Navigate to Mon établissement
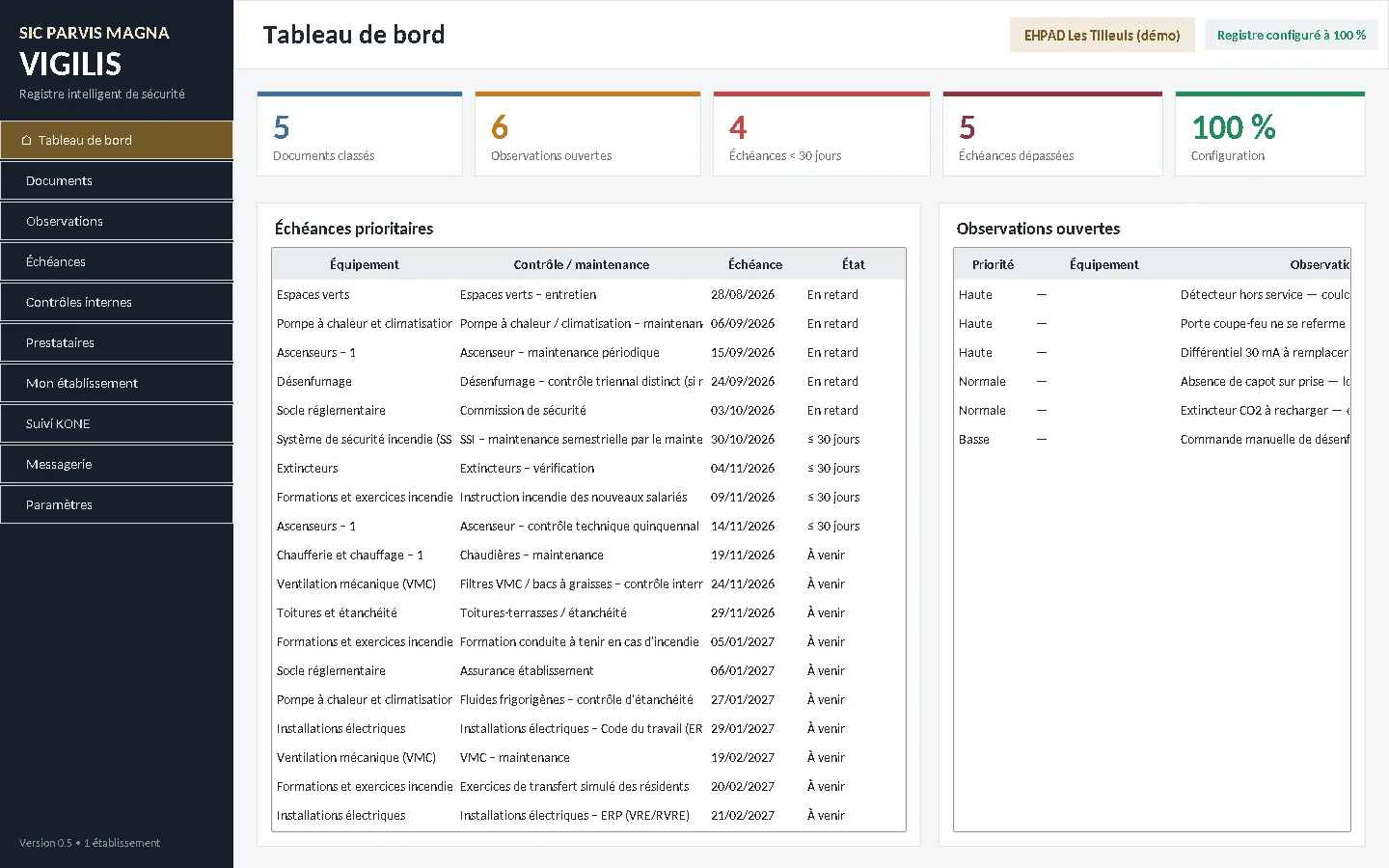The height and width of the screenshot is (868, 1389). [117, 383]
